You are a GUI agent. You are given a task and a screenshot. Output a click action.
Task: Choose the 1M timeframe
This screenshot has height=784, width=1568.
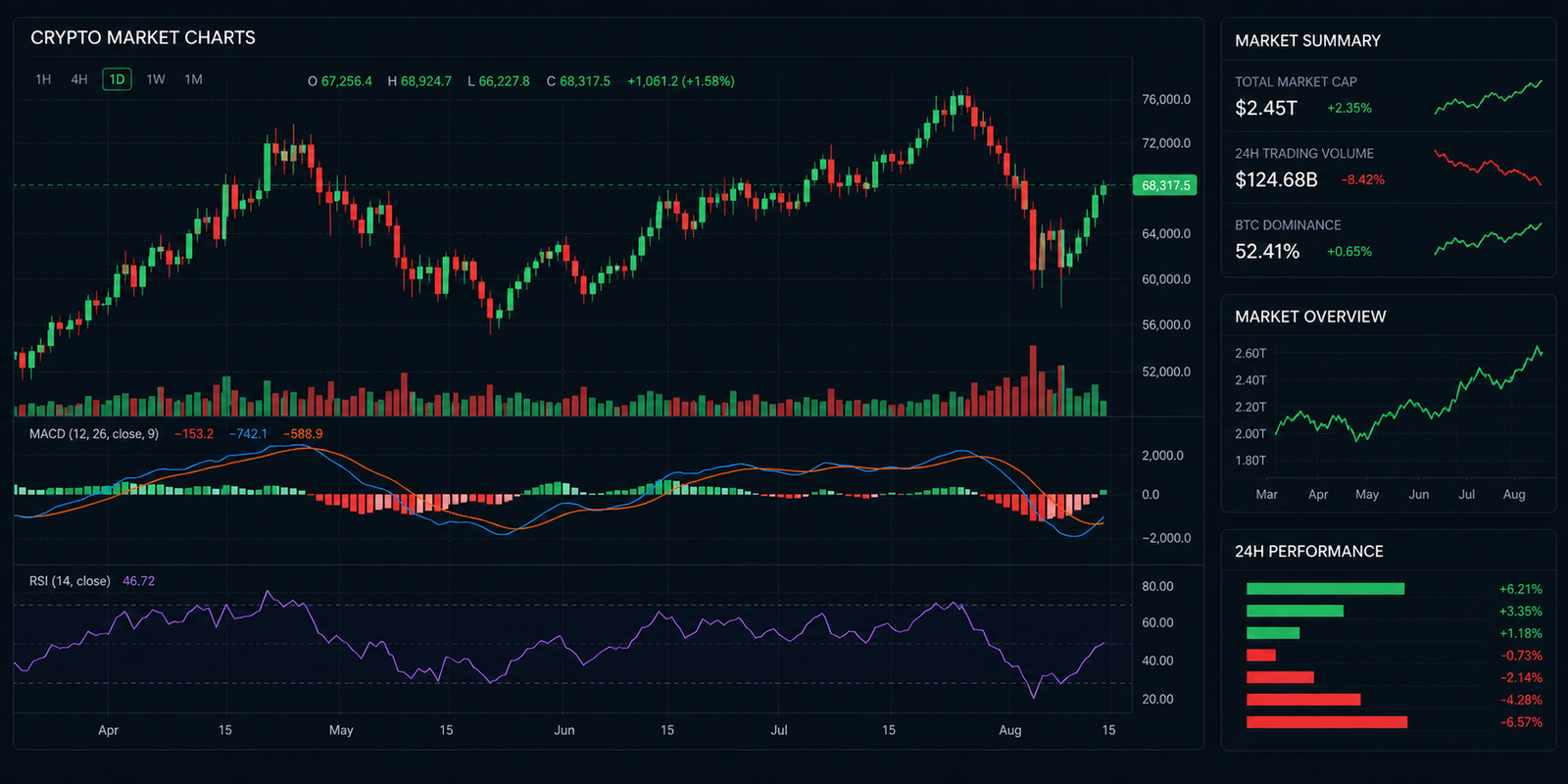click(x=194, y=79)
